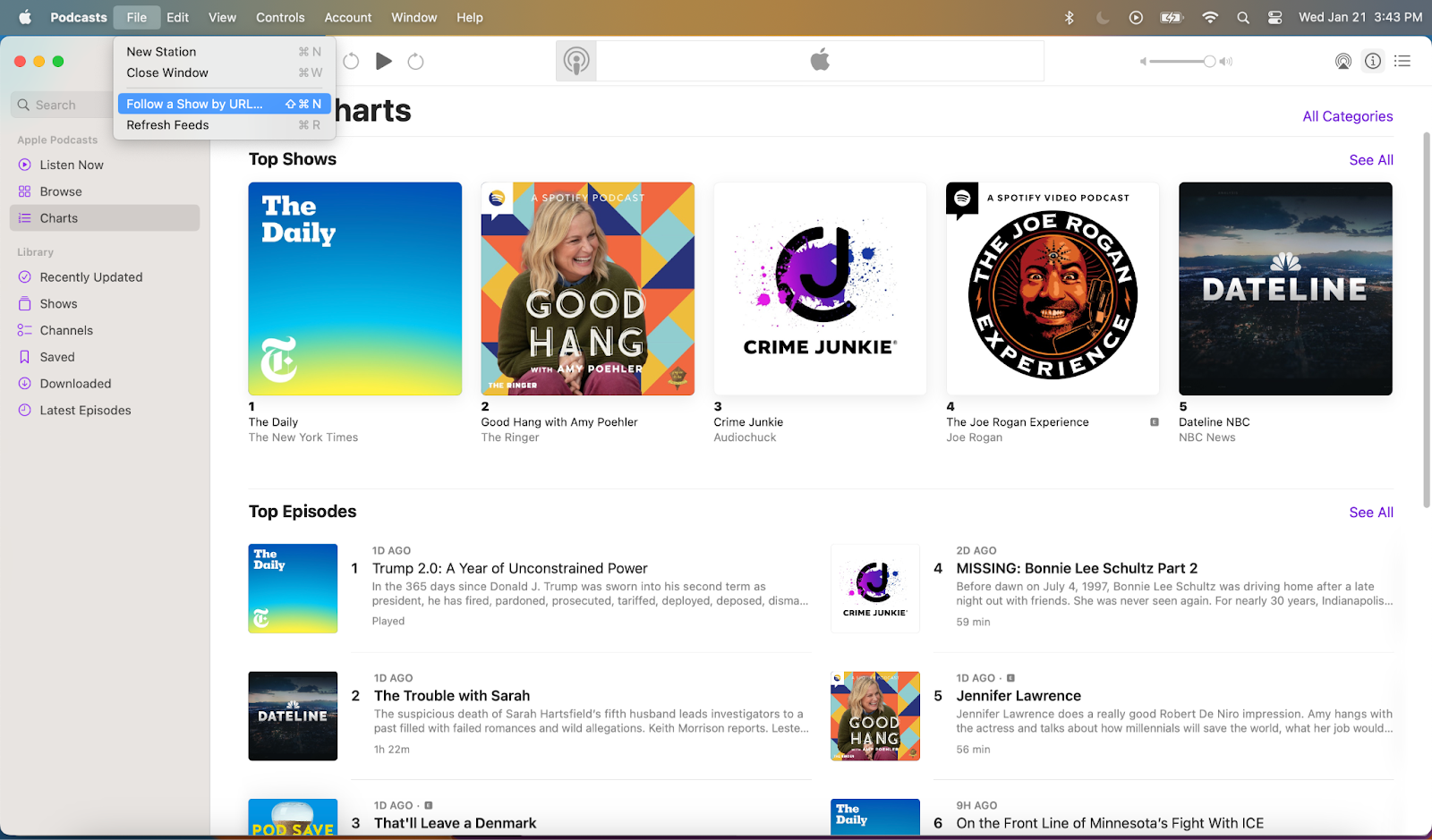Image resolution: width=1432 pixels, height=840 pixels.
Task: Choose Refresh Feeds menu item
Action: [224, 125]
